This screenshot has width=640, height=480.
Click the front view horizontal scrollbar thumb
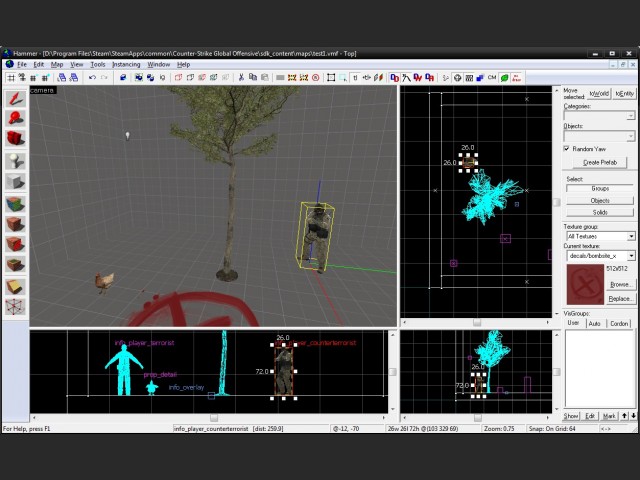point(214,418)
